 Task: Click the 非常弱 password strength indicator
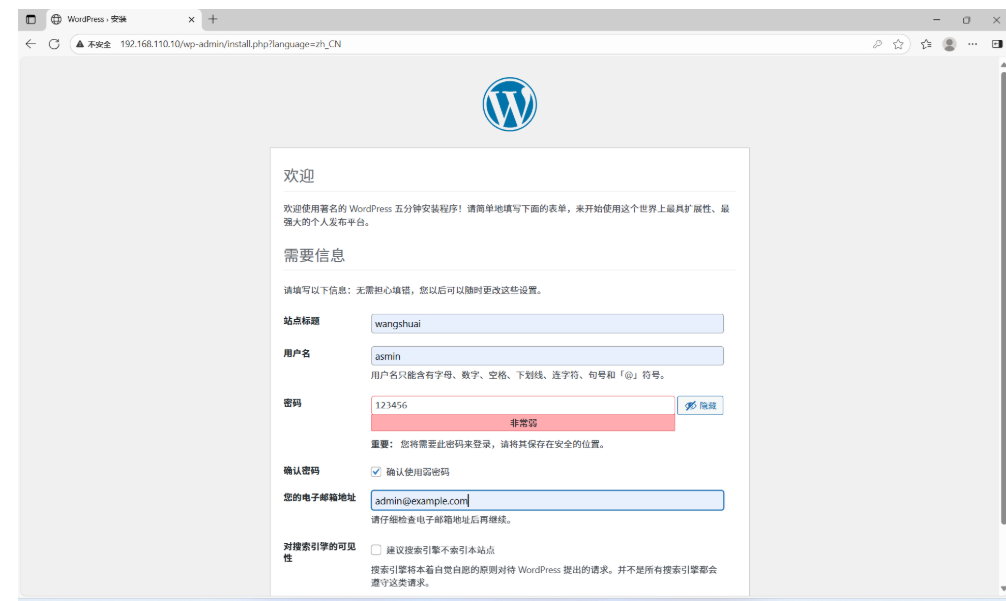click(x=523, y=423)
